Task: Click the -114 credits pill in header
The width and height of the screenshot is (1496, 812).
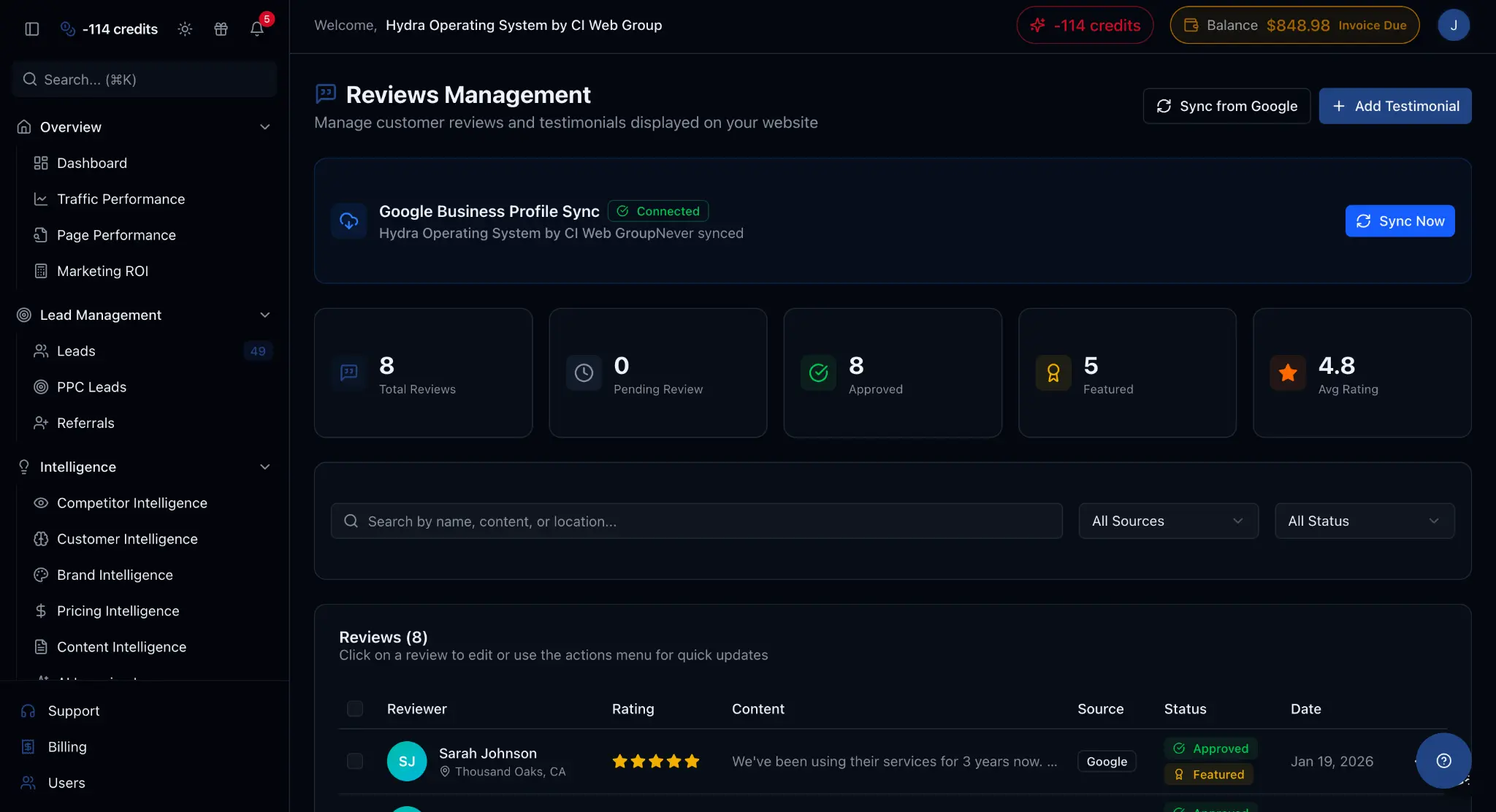Action: (1085, 25)
